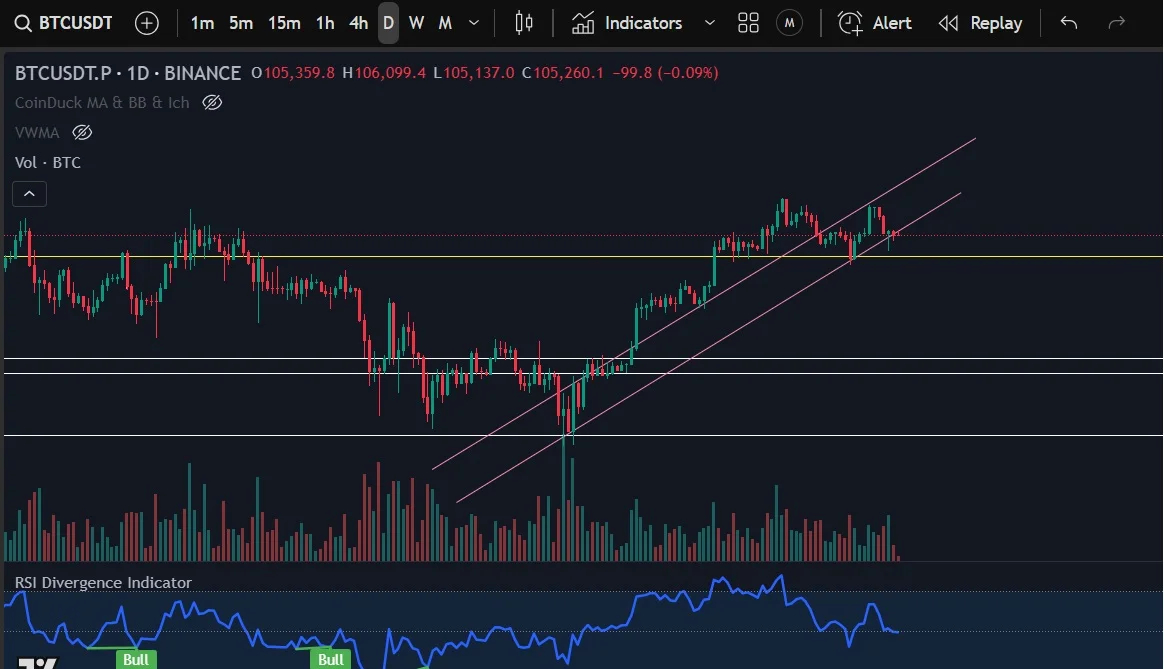Create a new Alert
The height and width of the screenshot is (669, 1164).
pyautogui.click(x=874, y=23)
